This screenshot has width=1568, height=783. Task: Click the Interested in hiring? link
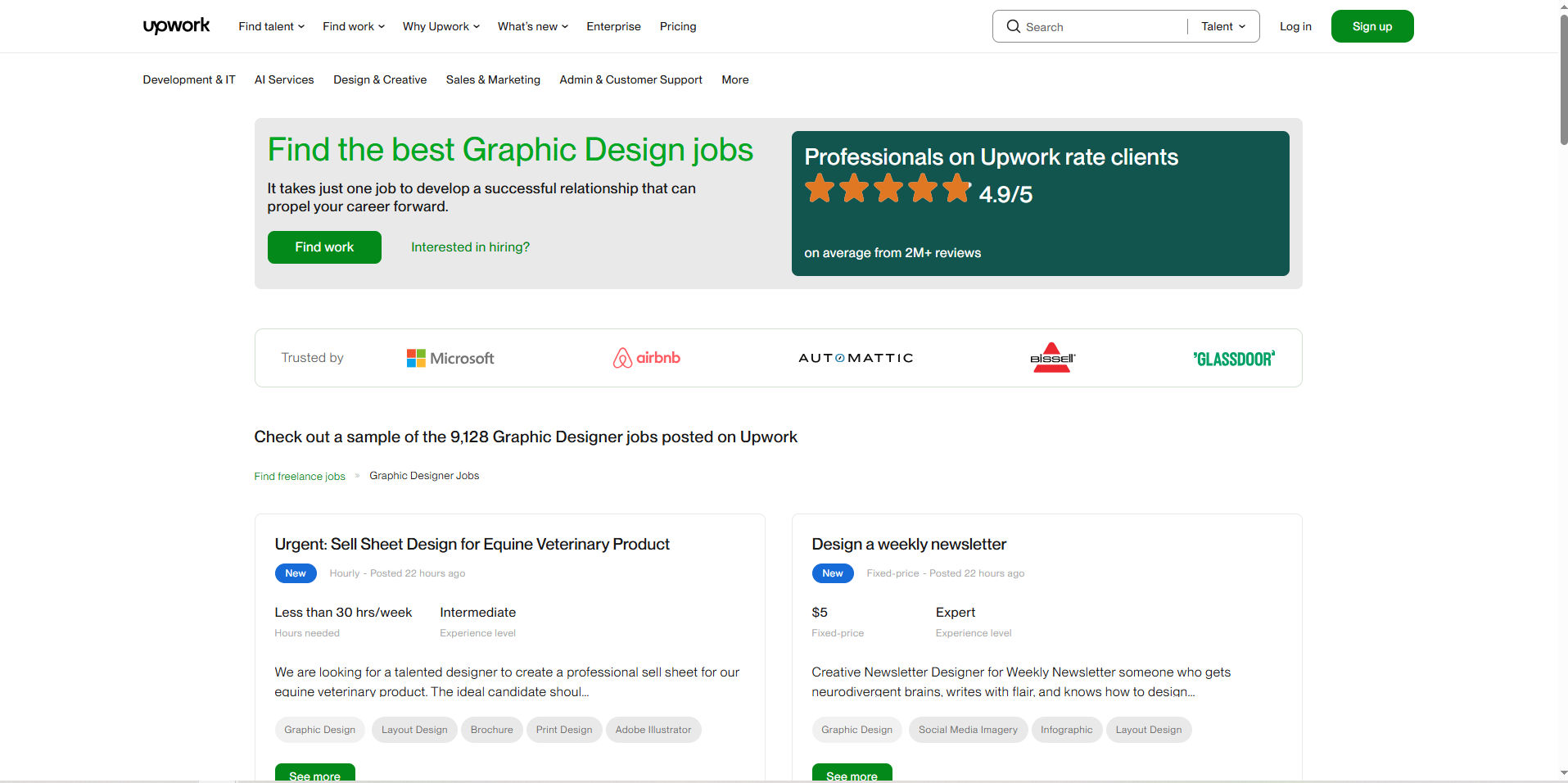[x=469, y=247]
